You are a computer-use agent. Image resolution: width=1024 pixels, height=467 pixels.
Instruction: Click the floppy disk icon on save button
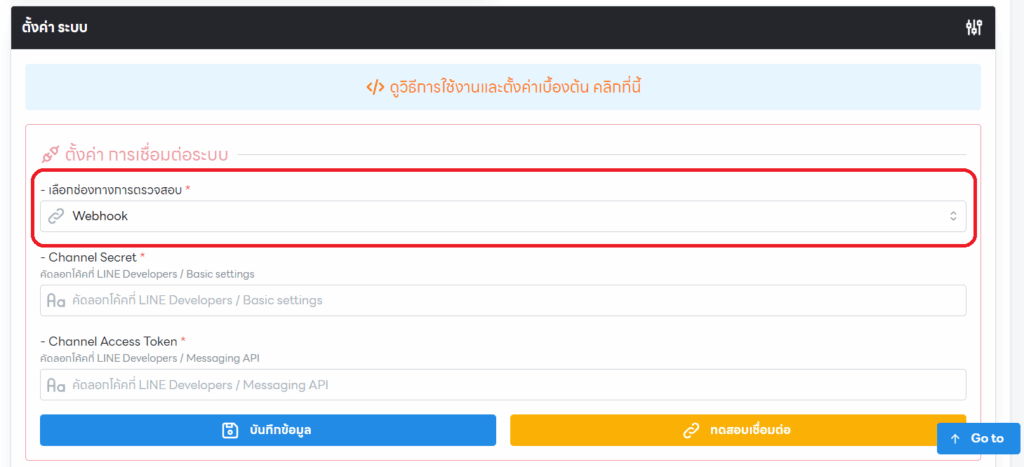tap(230, 430)
